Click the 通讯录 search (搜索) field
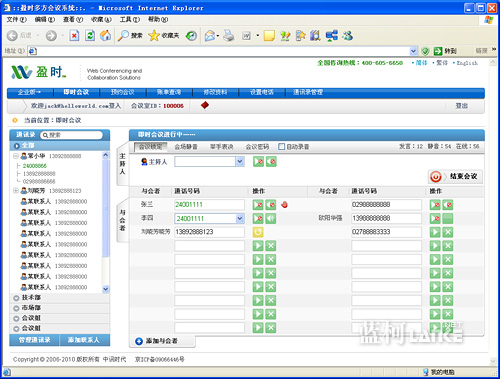Viewport: 500px width, 379px height. click(x=71, y=135)
